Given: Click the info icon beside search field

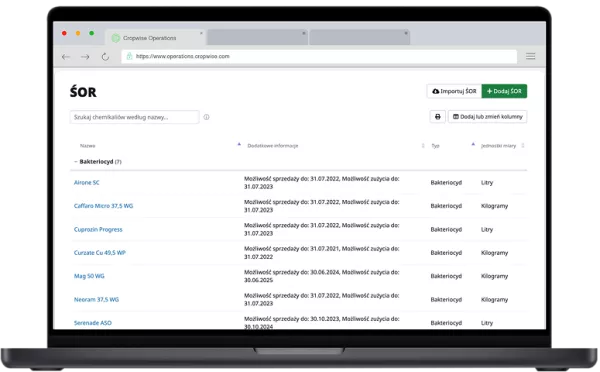Looking at the screenshot, I should pos(206,117).
